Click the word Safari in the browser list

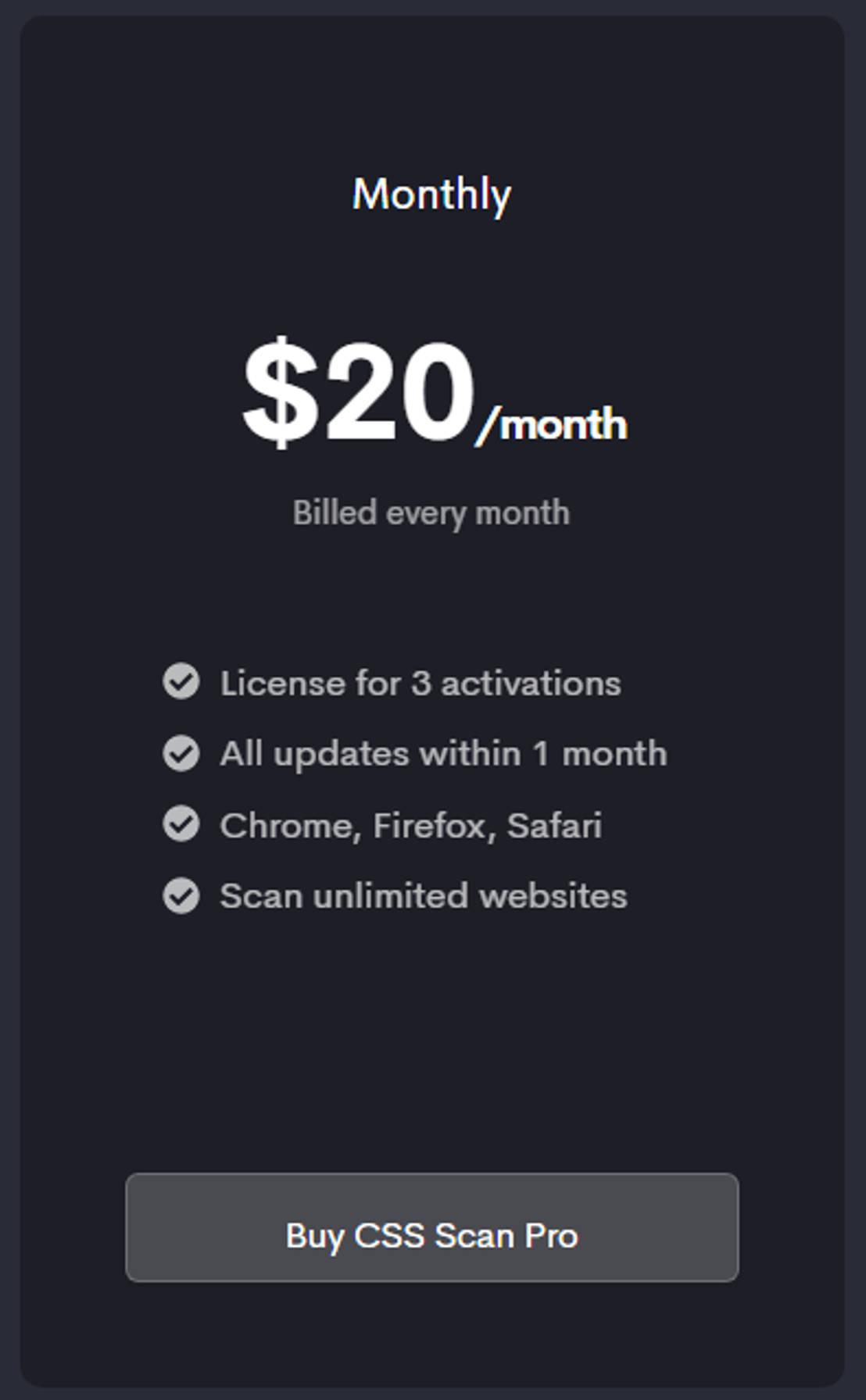point(554,826)
